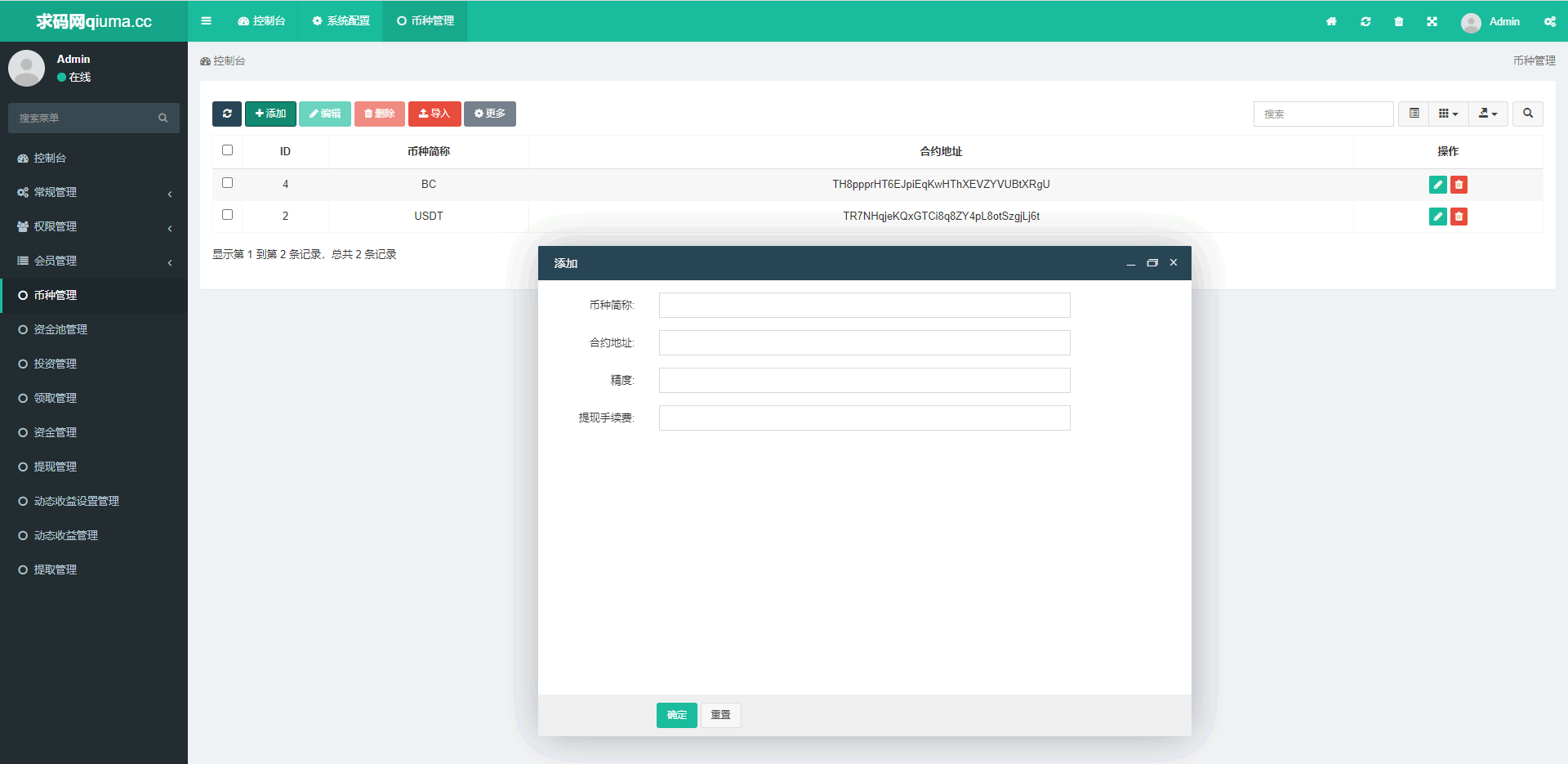This screenshot has width=1568, height=764.
Task: Click the refresh icon in the table toolbar
Action: (227, 114)
